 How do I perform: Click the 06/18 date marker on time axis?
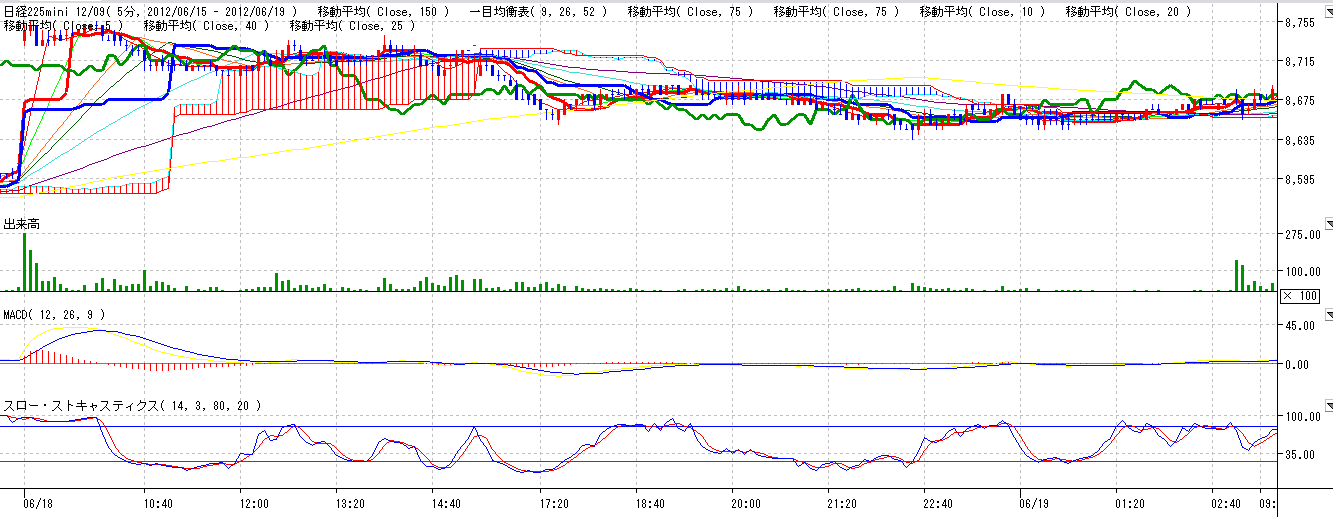[38, 505]
